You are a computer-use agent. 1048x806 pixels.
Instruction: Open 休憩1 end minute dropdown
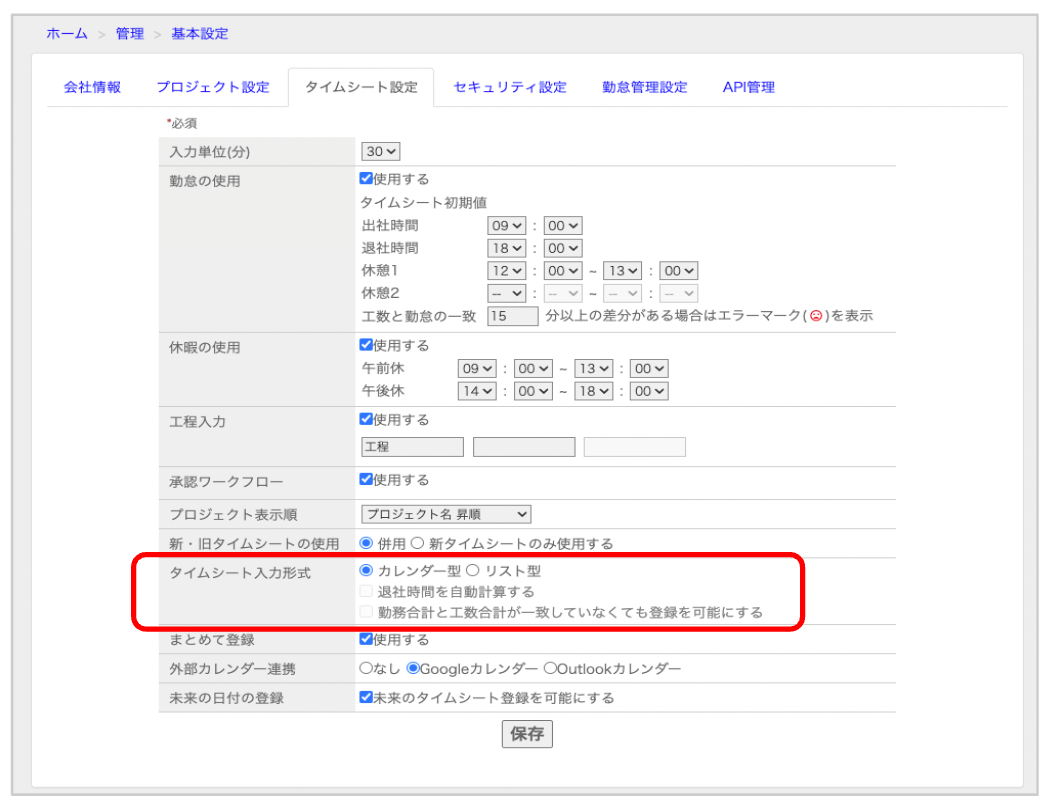pos(678,271)
